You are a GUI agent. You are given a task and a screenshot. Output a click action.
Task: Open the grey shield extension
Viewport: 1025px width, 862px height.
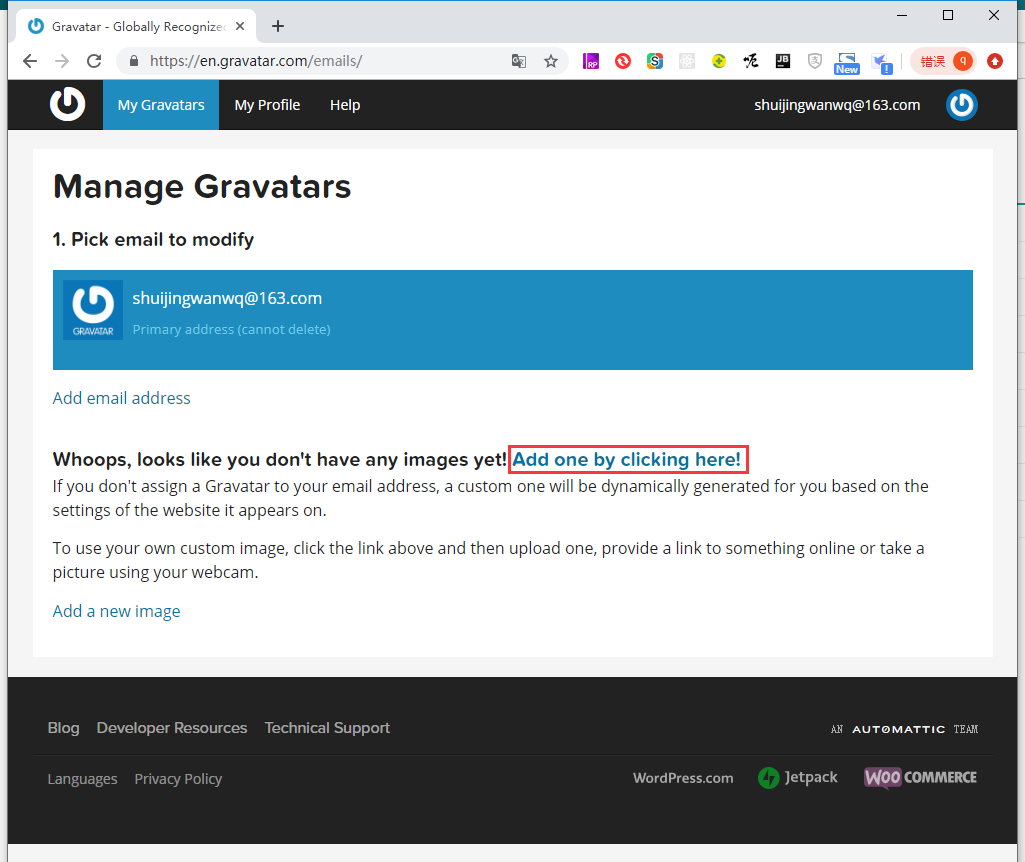(x=815, y=61)
